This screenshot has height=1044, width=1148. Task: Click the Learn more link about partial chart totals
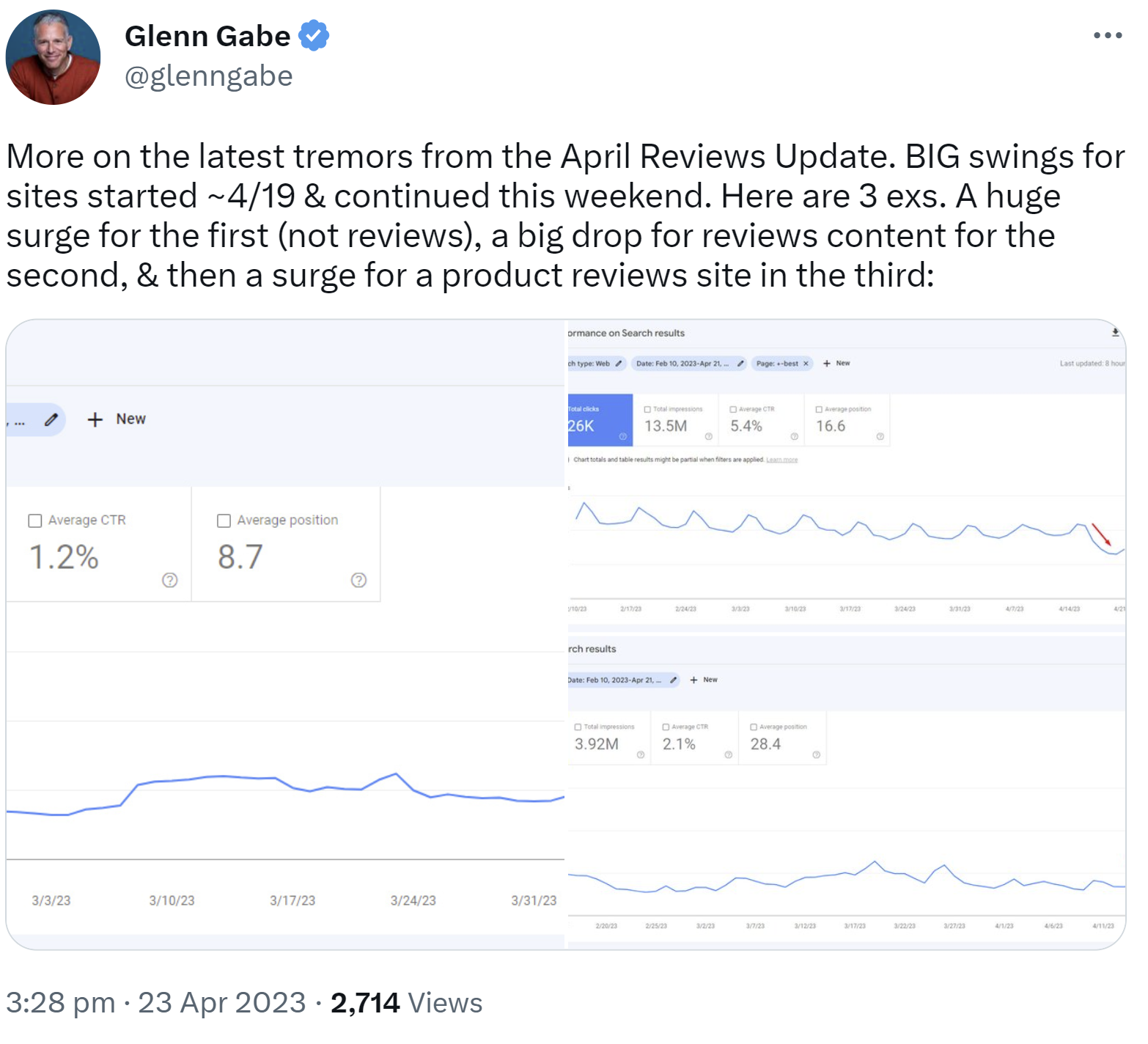pyautogui.click(x=782, y=460)
